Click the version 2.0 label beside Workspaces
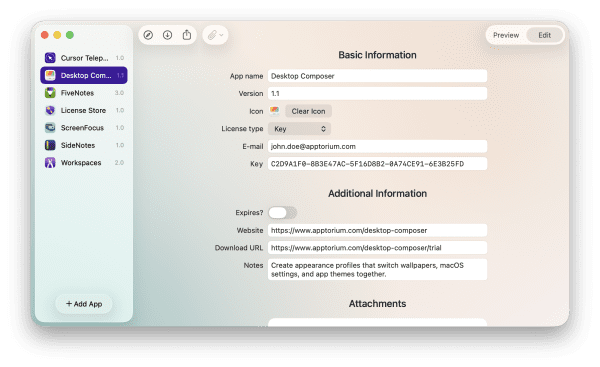This screenshot has height=367, width=600. pos(119,163)
